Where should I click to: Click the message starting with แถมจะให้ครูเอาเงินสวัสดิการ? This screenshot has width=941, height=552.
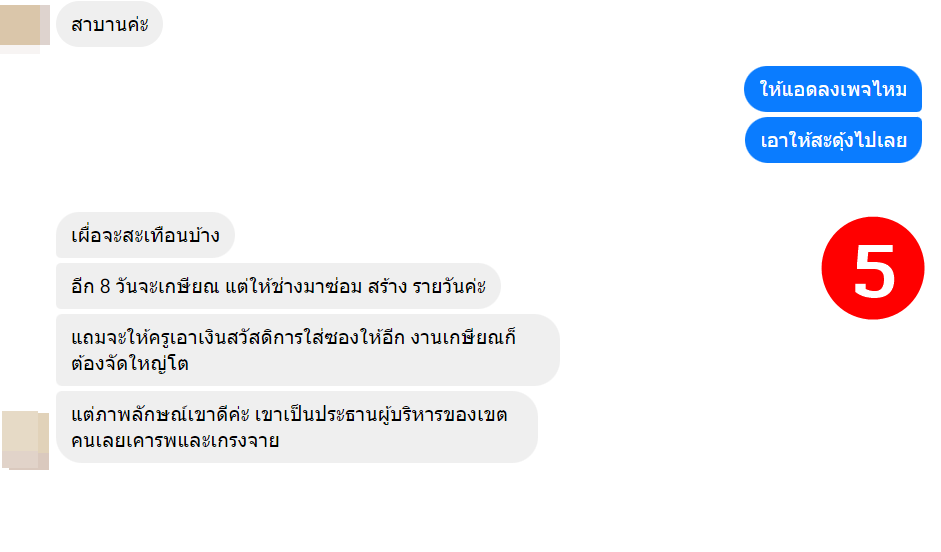pos(307,350)
